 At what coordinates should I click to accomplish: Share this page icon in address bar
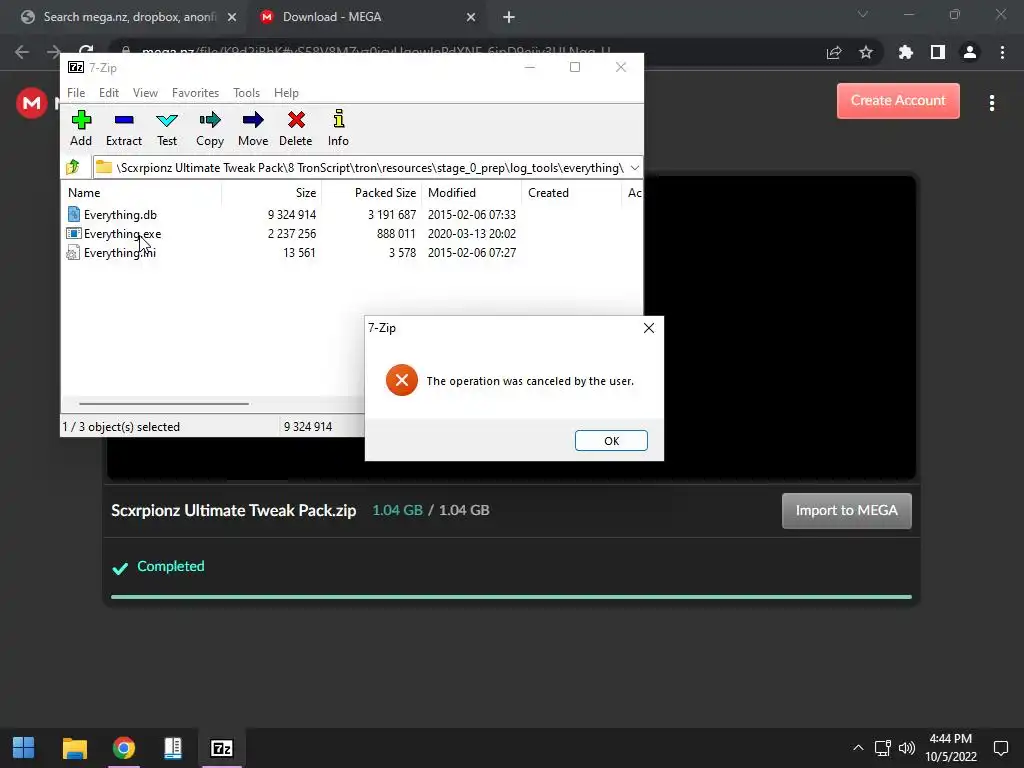tap(834, 52)
